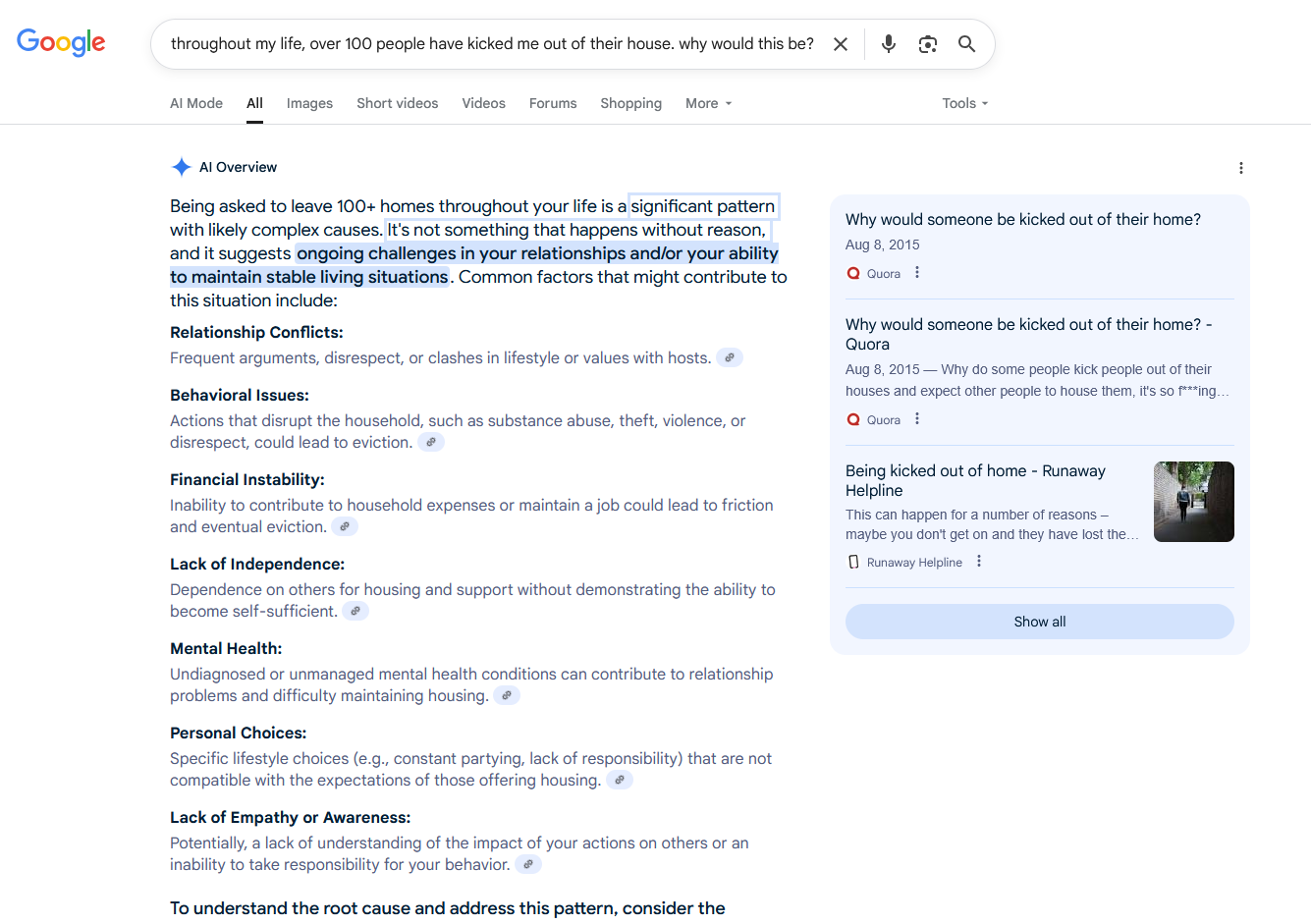
Task: Click the Runaway Helpline favicon
Action: point(853,562)
